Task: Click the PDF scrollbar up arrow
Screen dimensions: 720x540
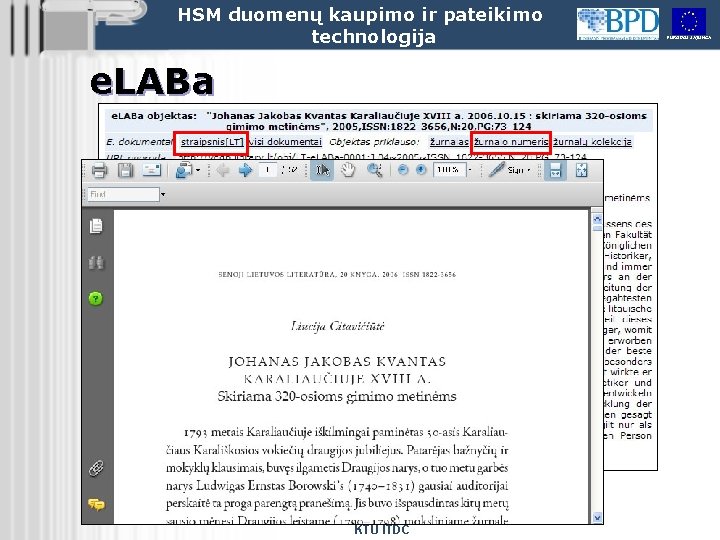Action: pyautogui.click(x=597, y=219)
